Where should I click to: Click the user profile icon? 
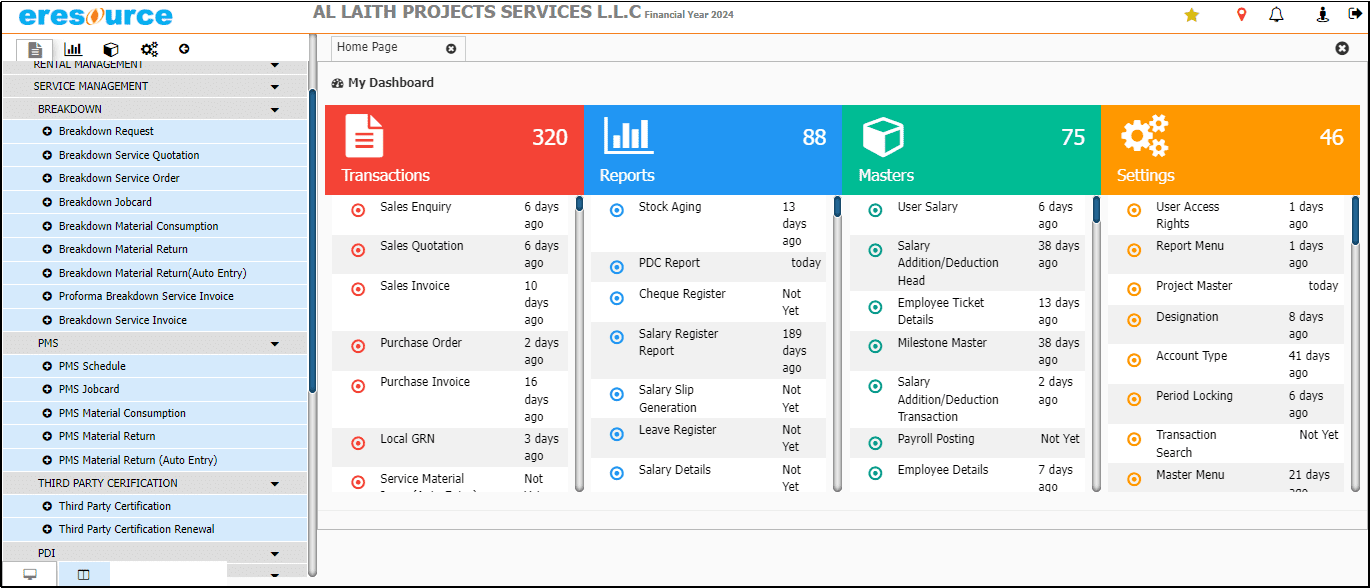pyautogui.click(x=1322, y=15)
